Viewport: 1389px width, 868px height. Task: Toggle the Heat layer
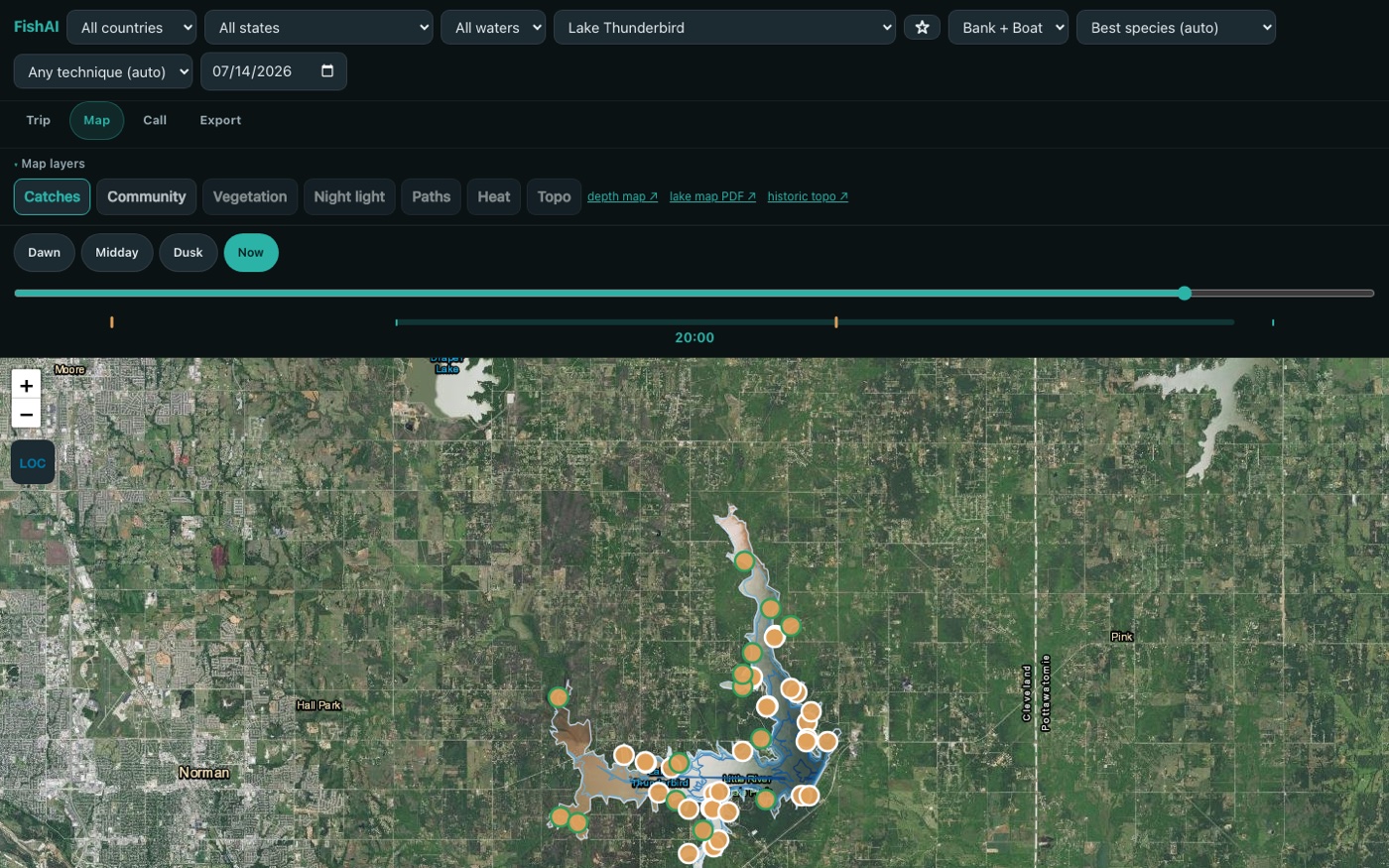click(494, 196)
